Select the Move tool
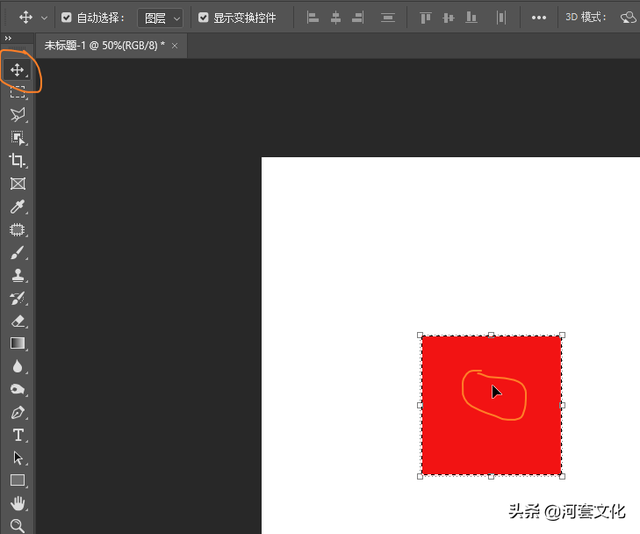640x534 pixels. click(x=17, y=70)
